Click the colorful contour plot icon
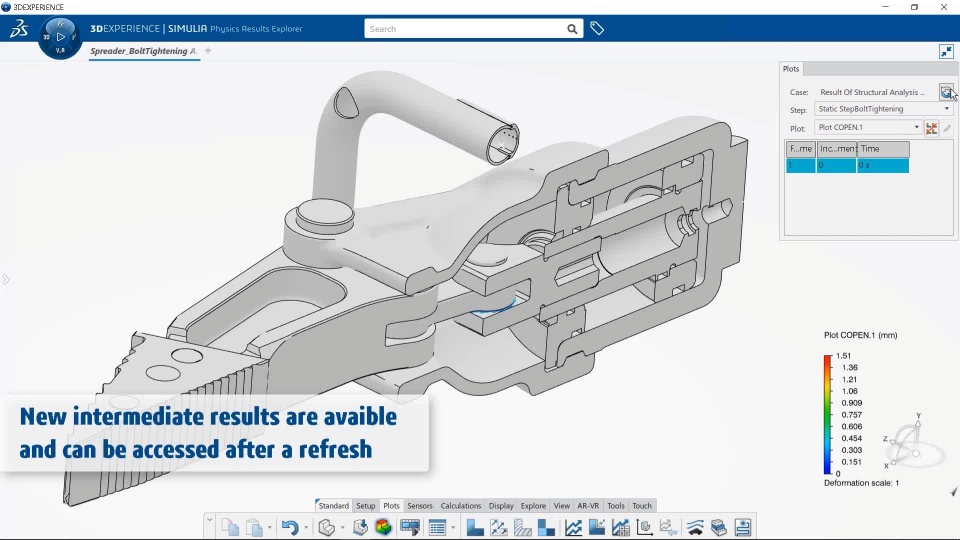The image size is (960, 540). tap(384, 527)
